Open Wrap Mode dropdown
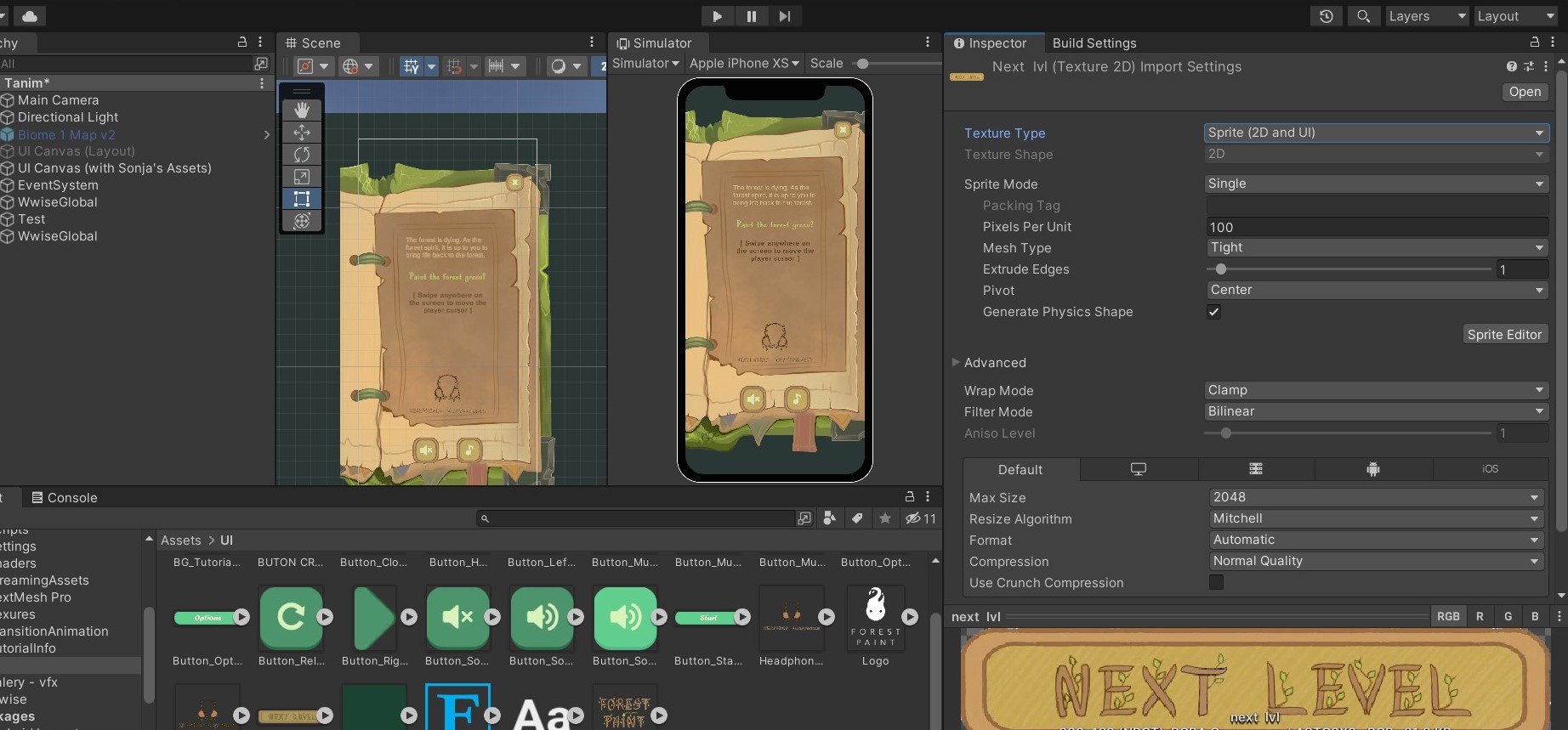Image resolution: width=1568 pixels, height=730 pixels. [1376, 390]
